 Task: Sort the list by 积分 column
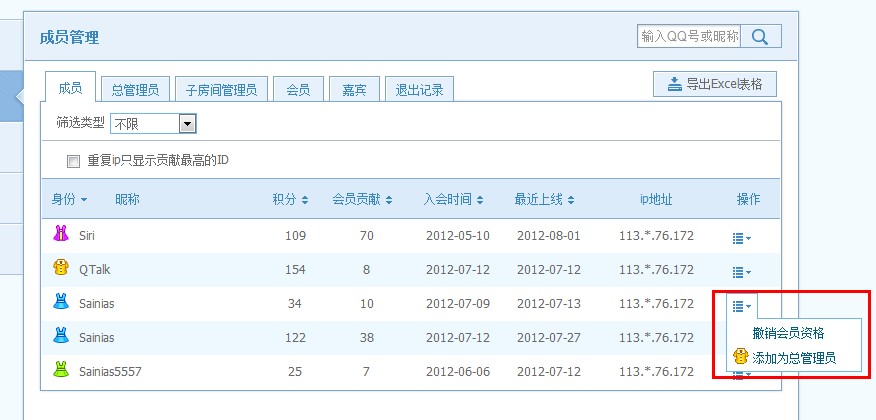pos(290,200)
